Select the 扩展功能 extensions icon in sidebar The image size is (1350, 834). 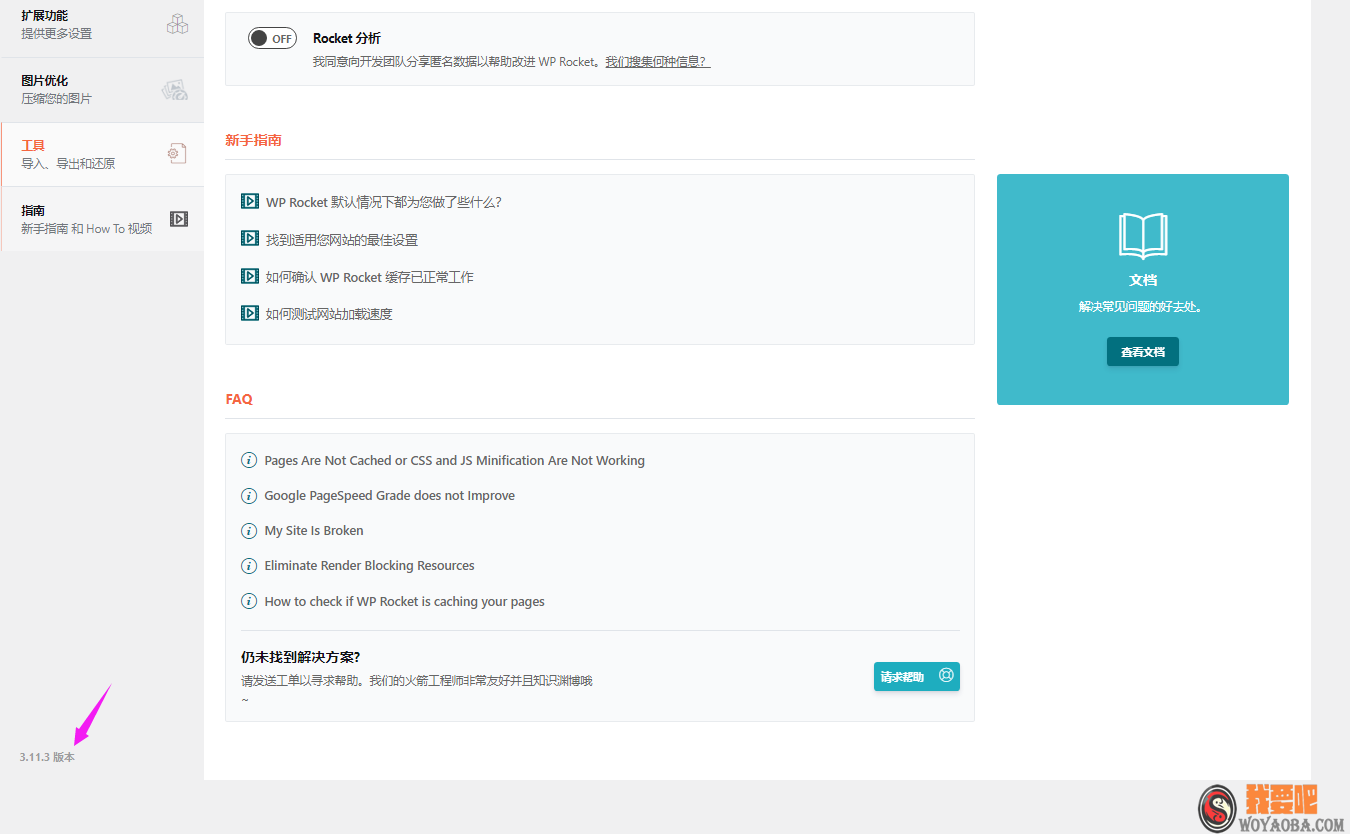(x=176, y=22)
